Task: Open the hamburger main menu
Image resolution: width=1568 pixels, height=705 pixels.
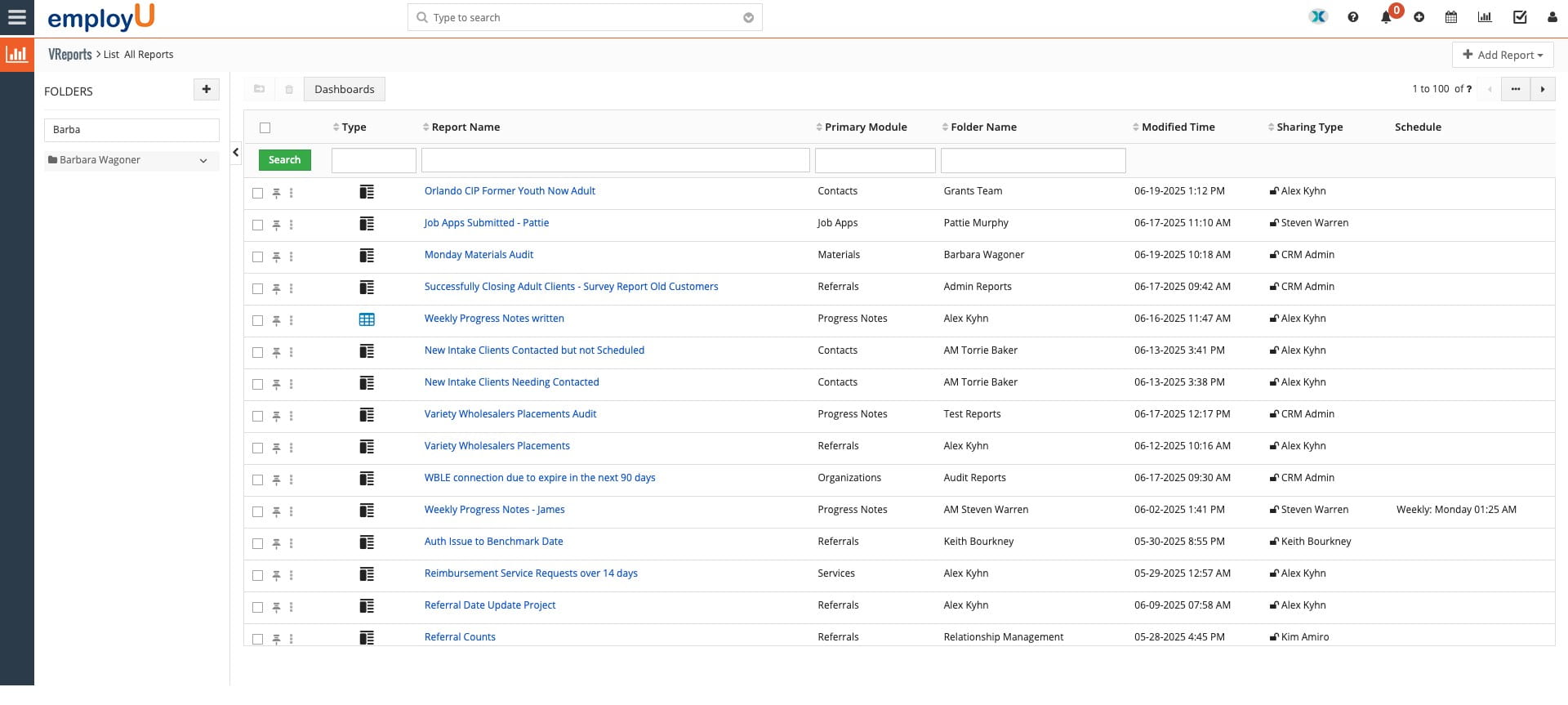Action: tap(17, 17)
